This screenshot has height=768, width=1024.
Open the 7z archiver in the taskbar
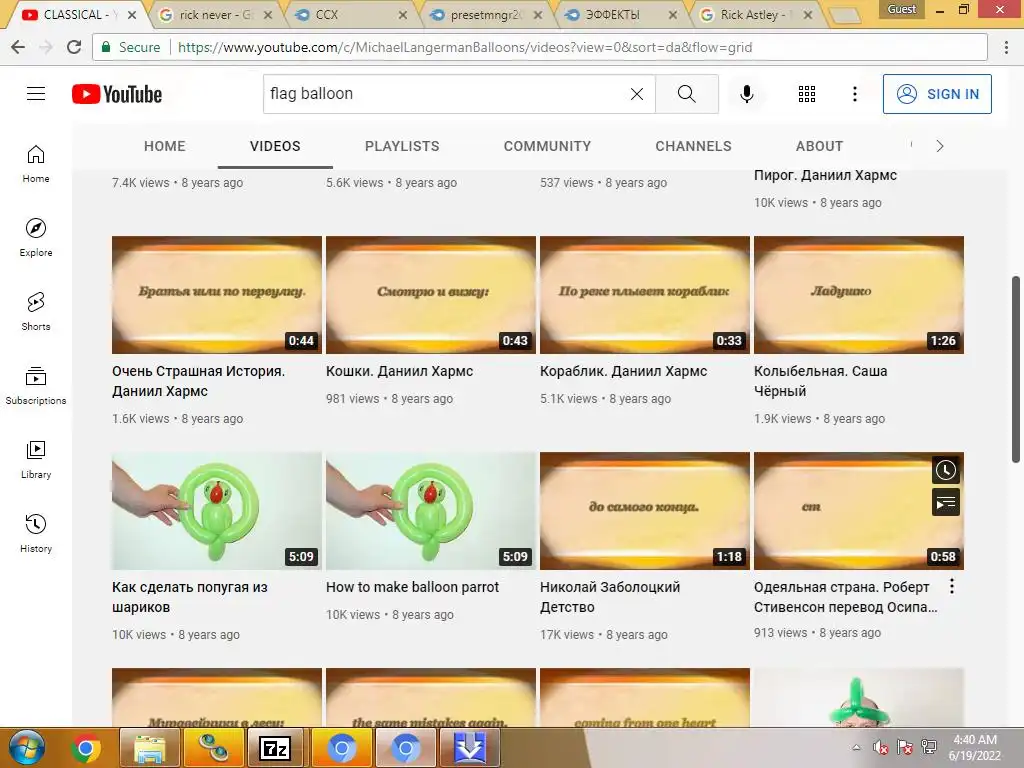tap(276, 748)
